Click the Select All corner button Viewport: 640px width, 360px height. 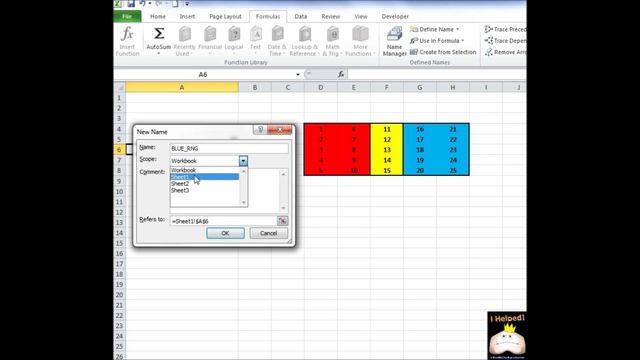point(120,87)
